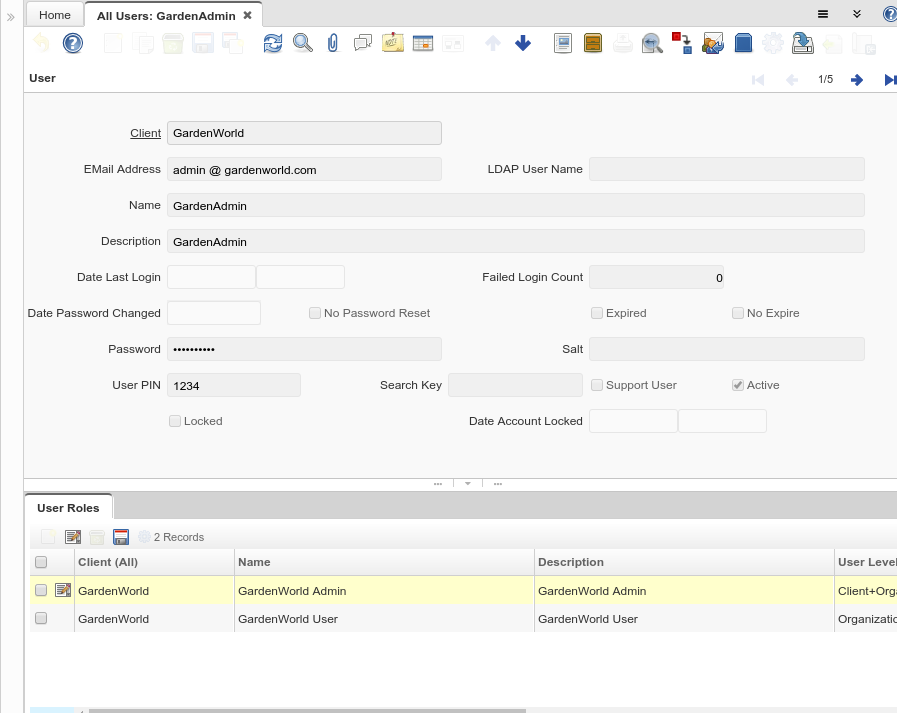Image resolution: width=897 pixels, height=713 pixels.
Task: Click the Name input field
Action: 515,205
